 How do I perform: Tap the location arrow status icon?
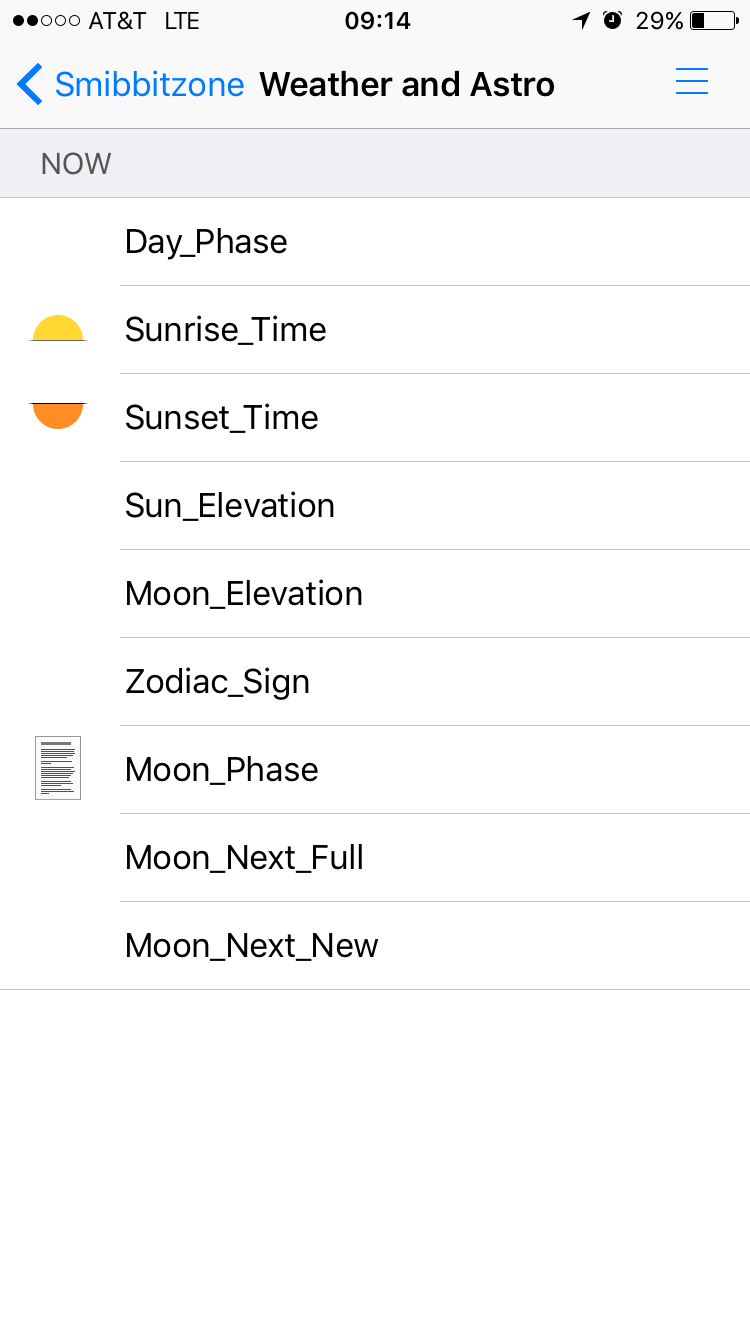(x=581, y=20)
